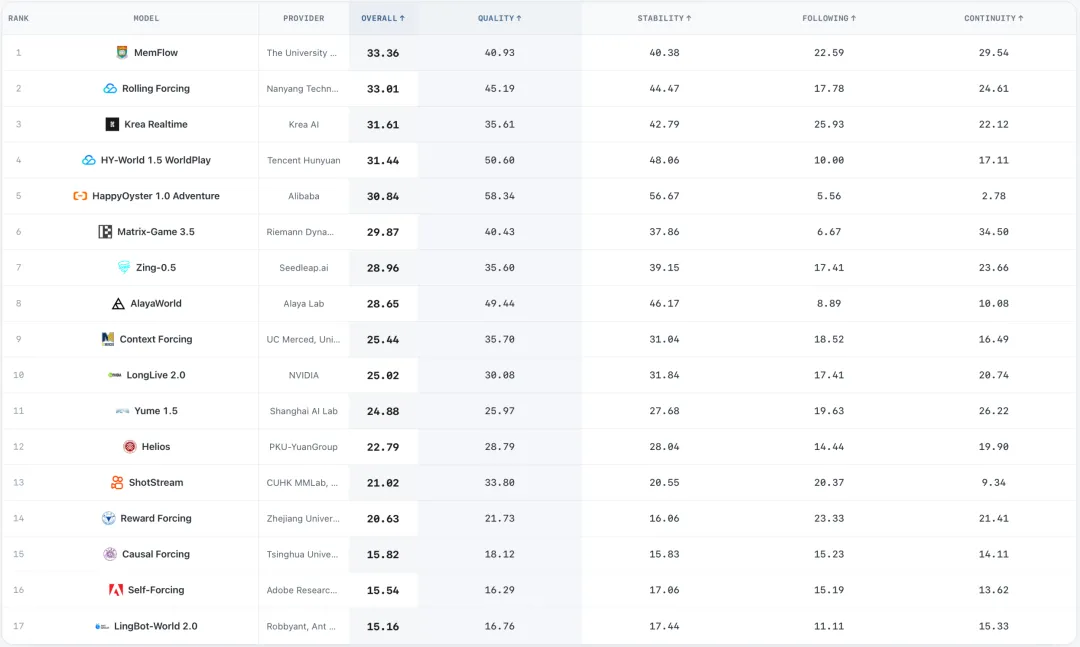
Task: Select the overall score 15.16
Action: point(383,626)
